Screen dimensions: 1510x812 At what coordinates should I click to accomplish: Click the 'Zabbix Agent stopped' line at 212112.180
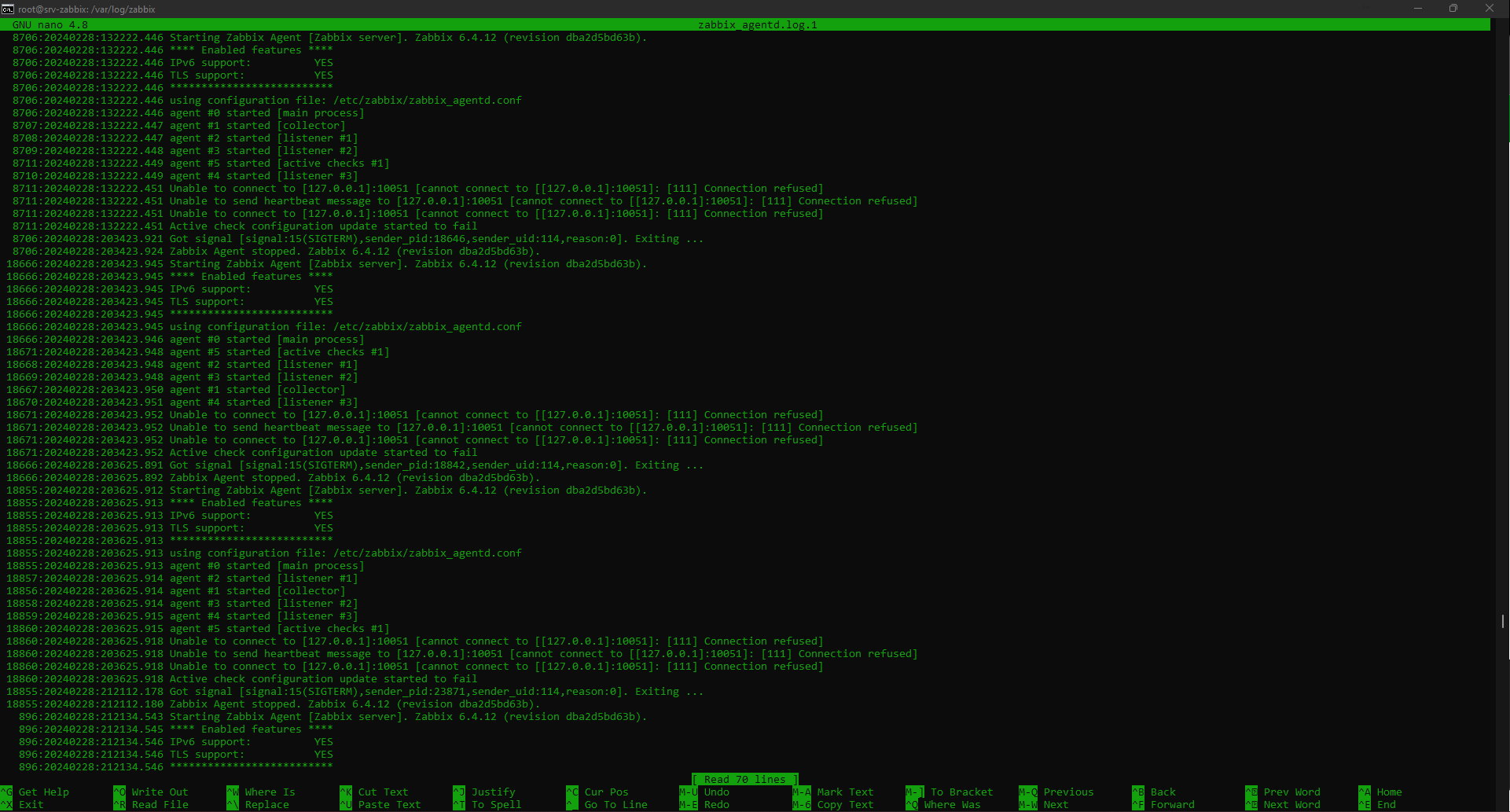click(x=274, y=704)
